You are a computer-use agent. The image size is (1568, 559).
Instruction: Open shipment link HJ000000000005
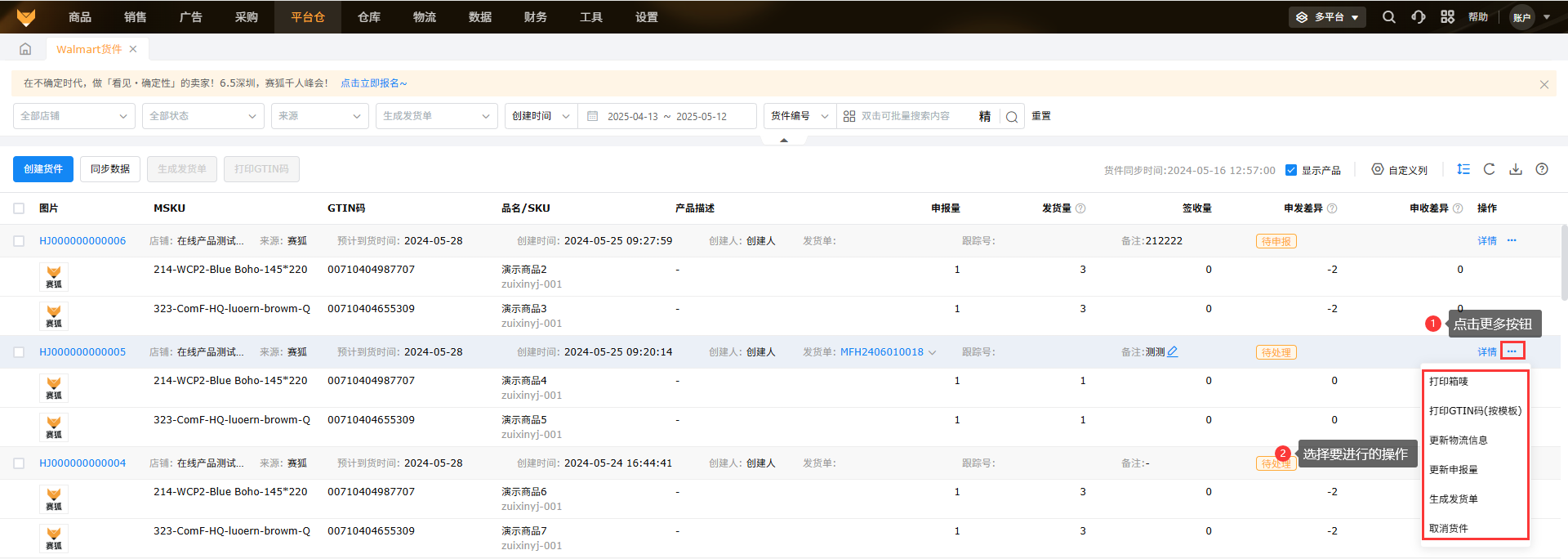(82, 352)
